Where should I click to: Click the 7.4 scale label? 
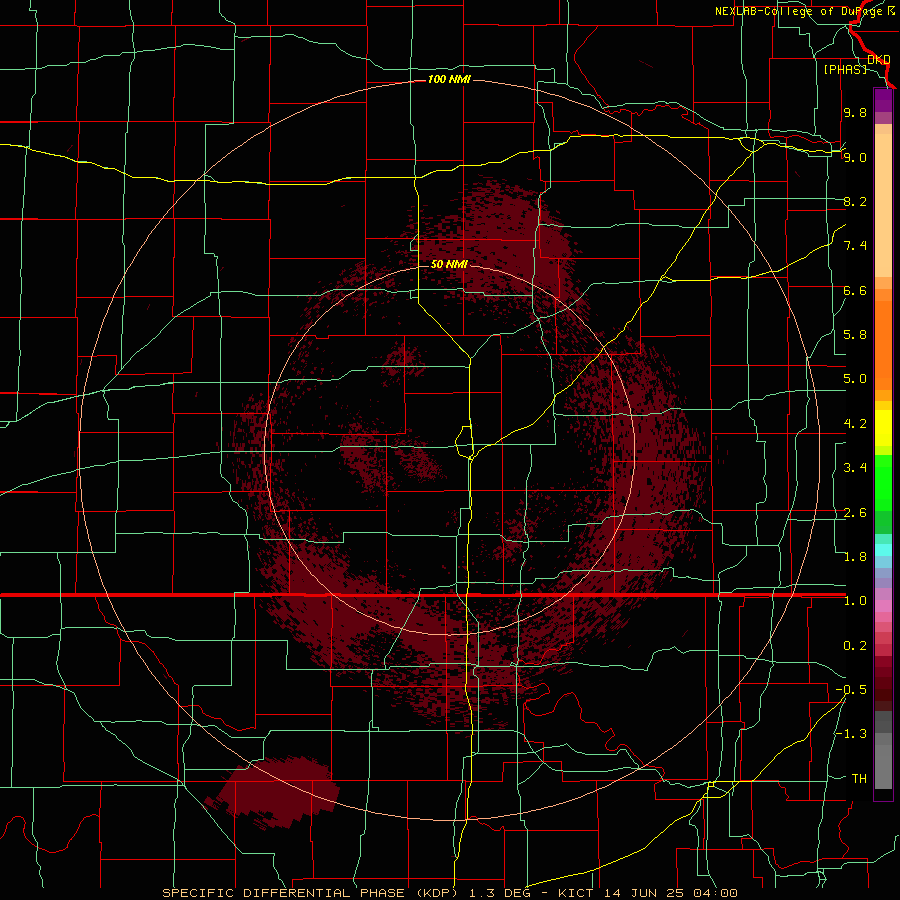coord(855,246)
